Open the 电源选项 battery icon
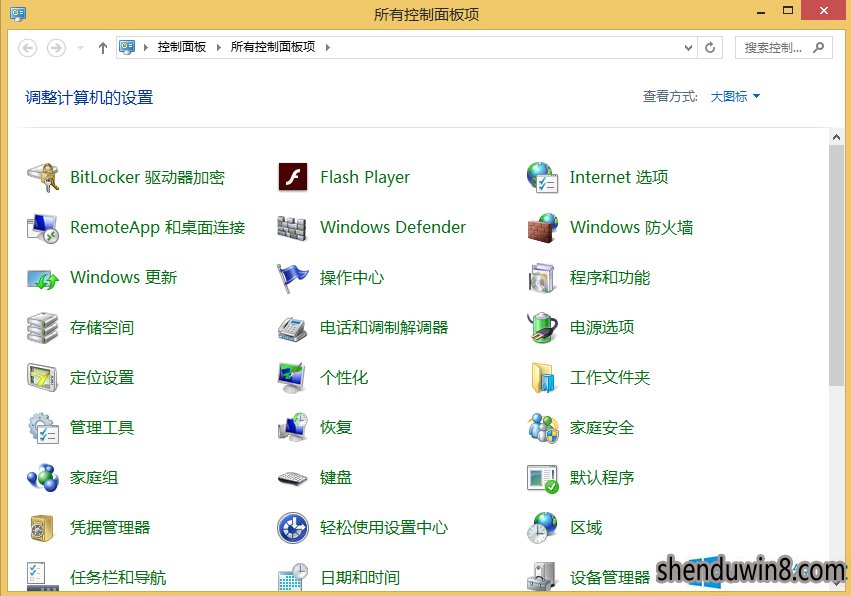The height and width of the screenshot is (596, 851). pyautogui.click(x=542, y=328)
